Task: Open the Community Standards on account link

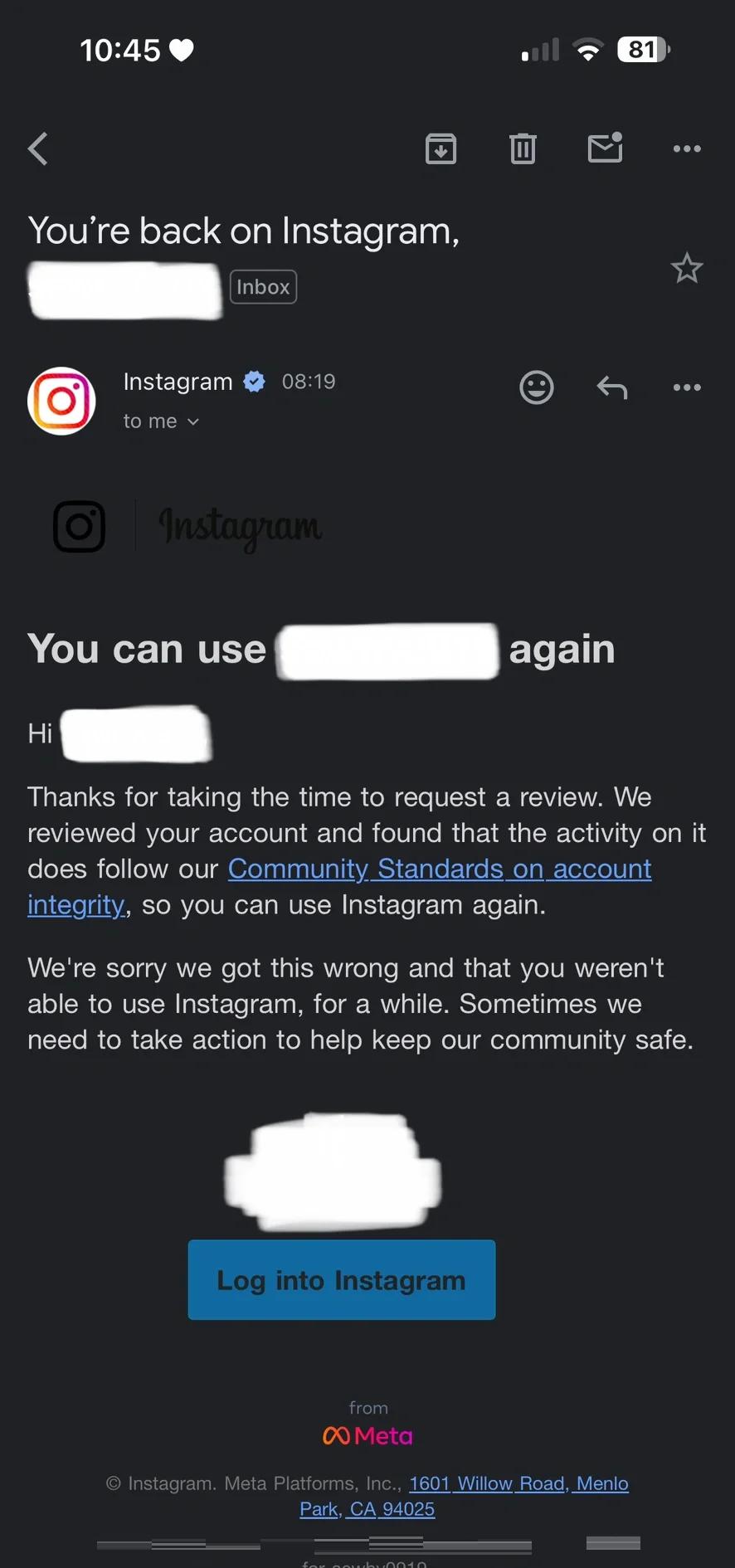Action: (x=440, y=869)
